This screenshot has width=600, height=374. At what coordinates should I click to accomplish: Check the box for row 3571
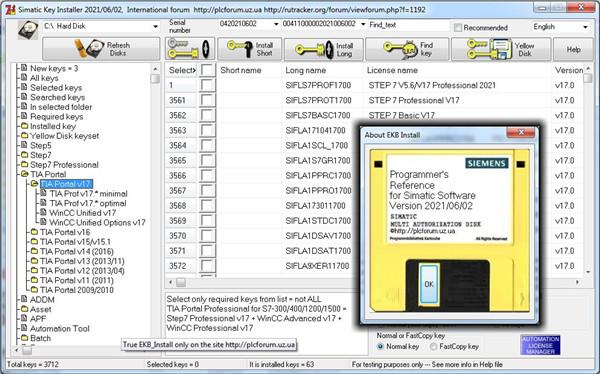pyautogui.click(x=207, y=251)
